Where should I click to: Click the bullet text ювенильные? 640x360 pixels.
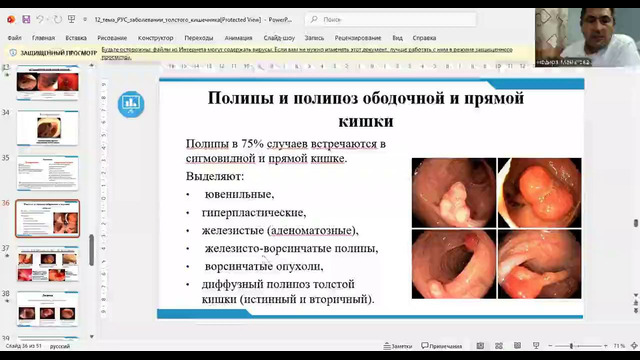coord(239,194)
